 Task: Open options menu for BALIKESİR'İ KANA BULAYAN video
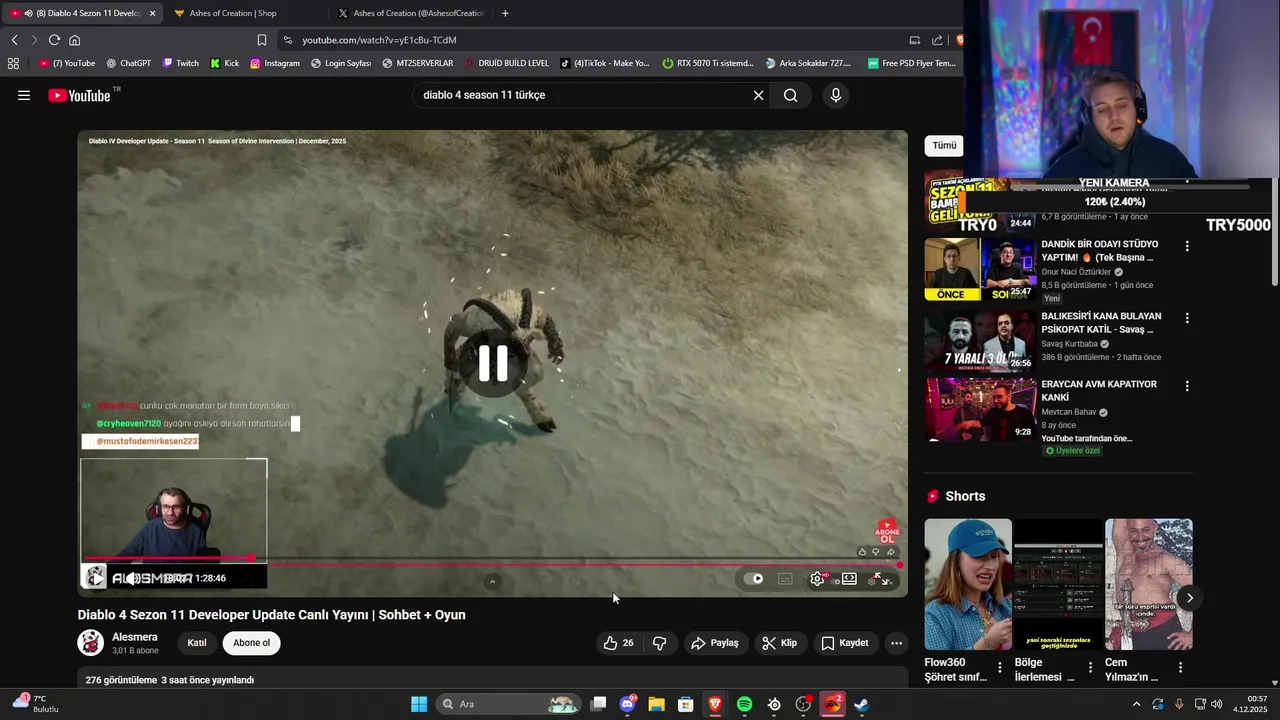click(1187, 318)
